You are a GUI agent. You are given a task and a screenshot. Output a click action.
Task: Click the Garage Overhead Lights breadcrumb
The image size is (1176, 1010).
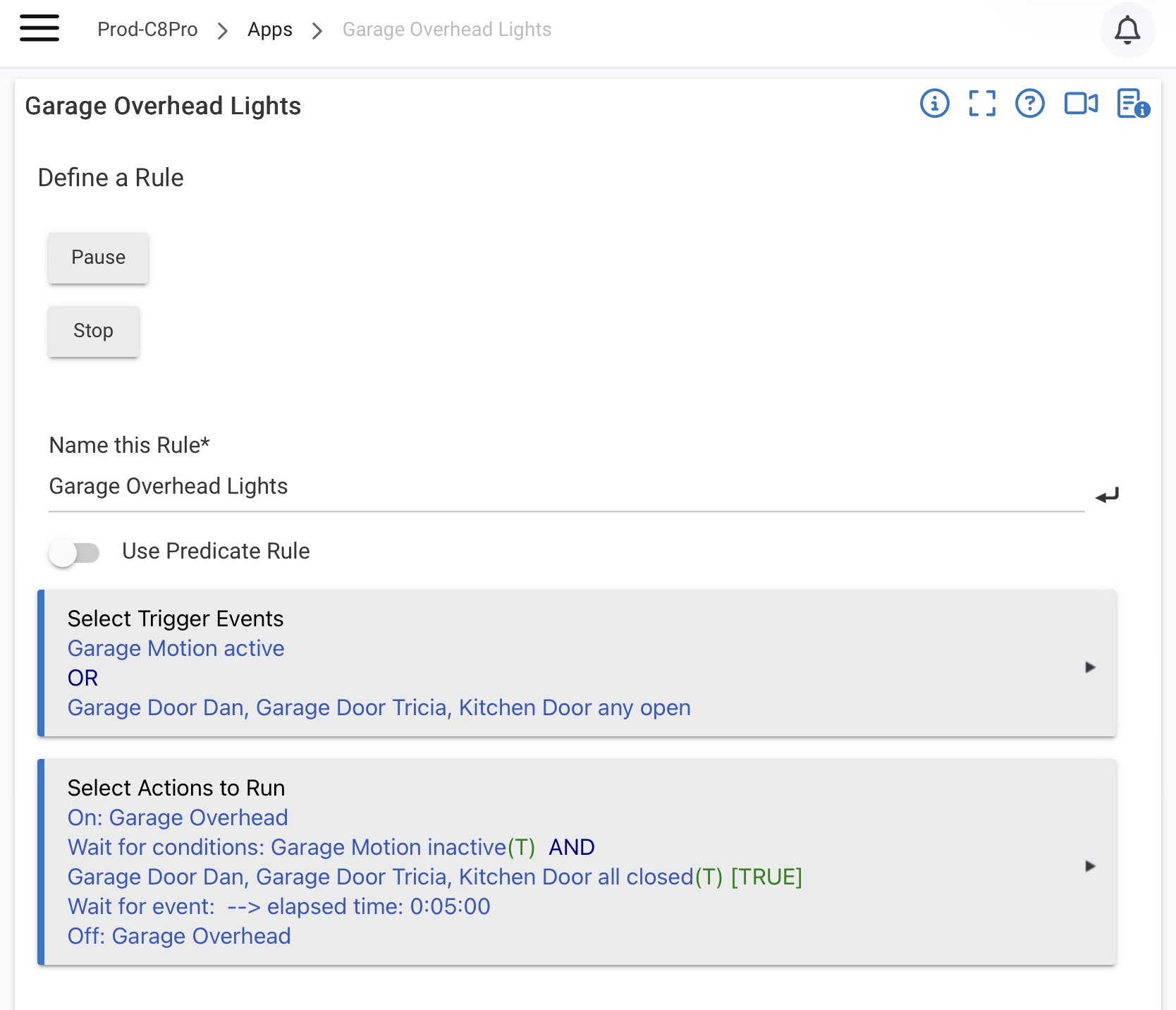click(x=446, y=30)
